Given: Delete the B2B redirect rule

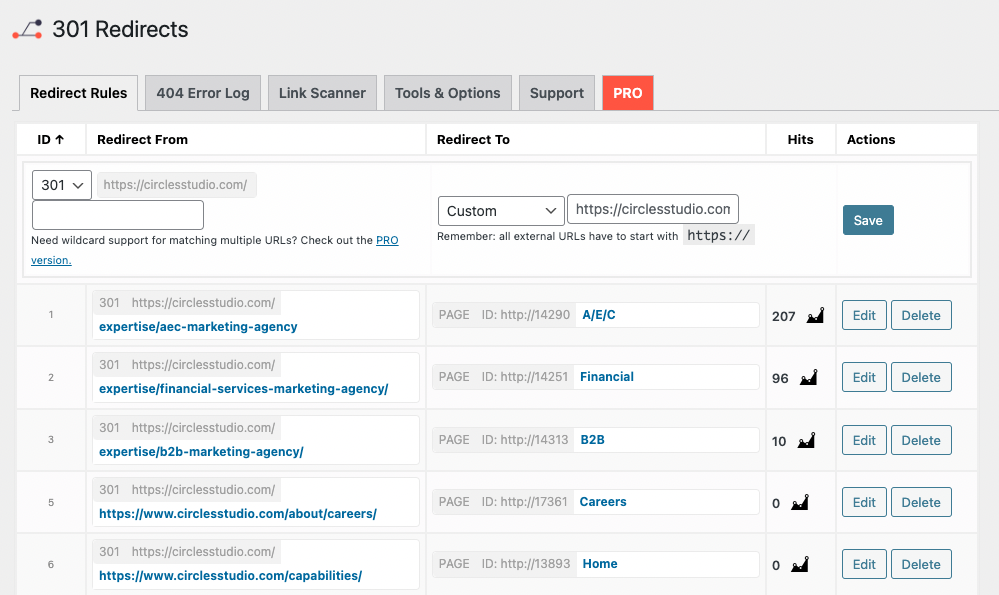Looking at the screenshot, I should (x=920, y=440).
